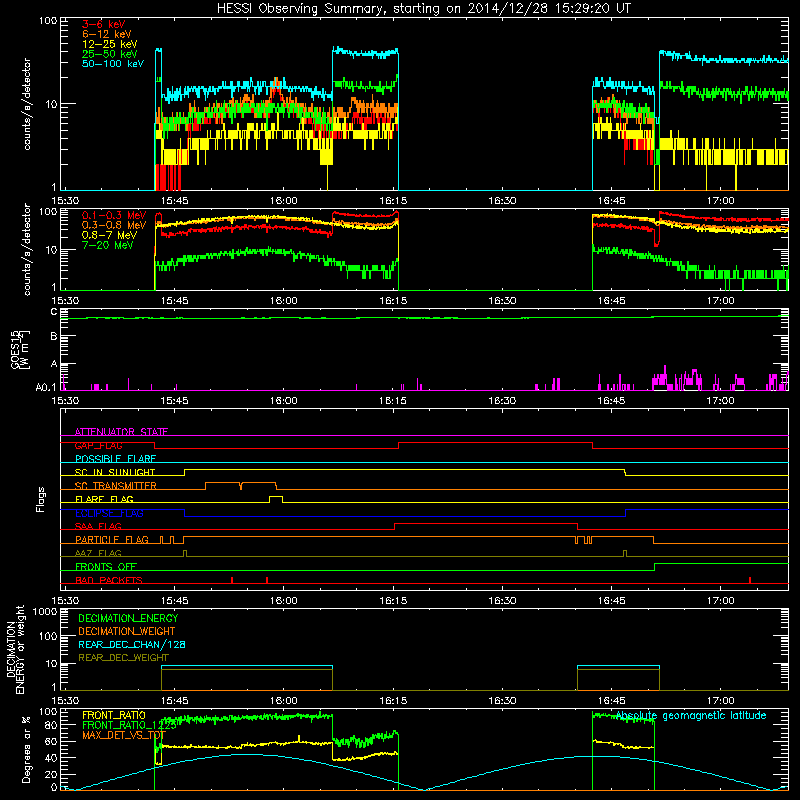
Task: Click the DECIMATION_ENERGY legend entry
Action: coord(128,618)
